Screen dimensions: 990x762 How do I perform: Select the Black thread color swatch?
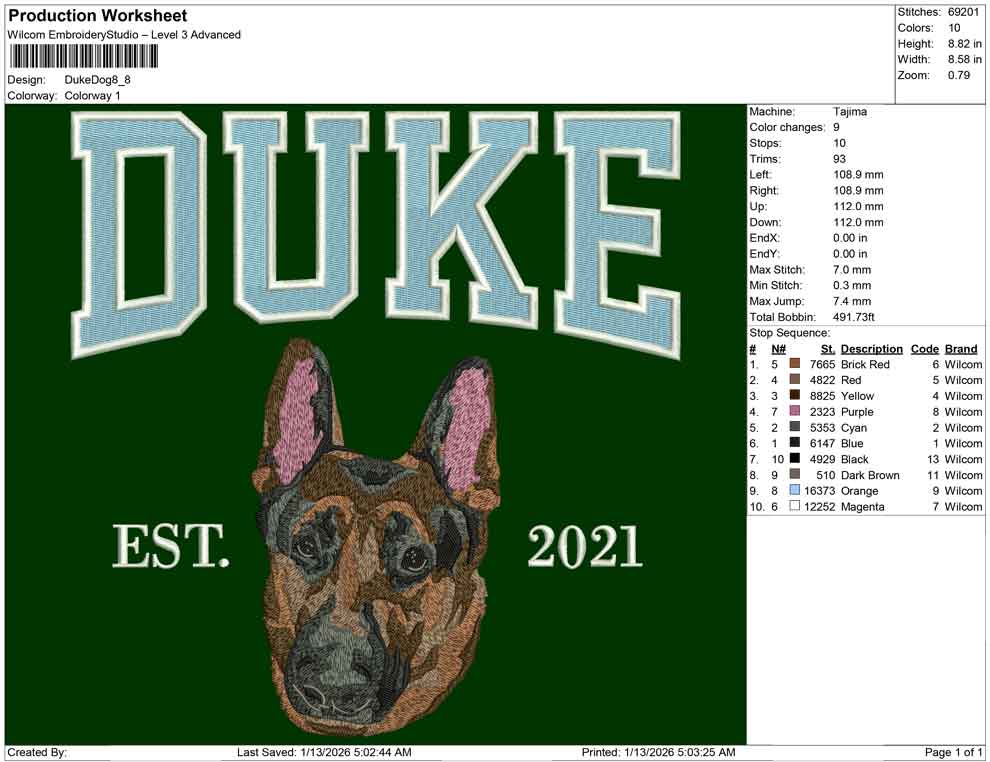[x=793, y=459]
